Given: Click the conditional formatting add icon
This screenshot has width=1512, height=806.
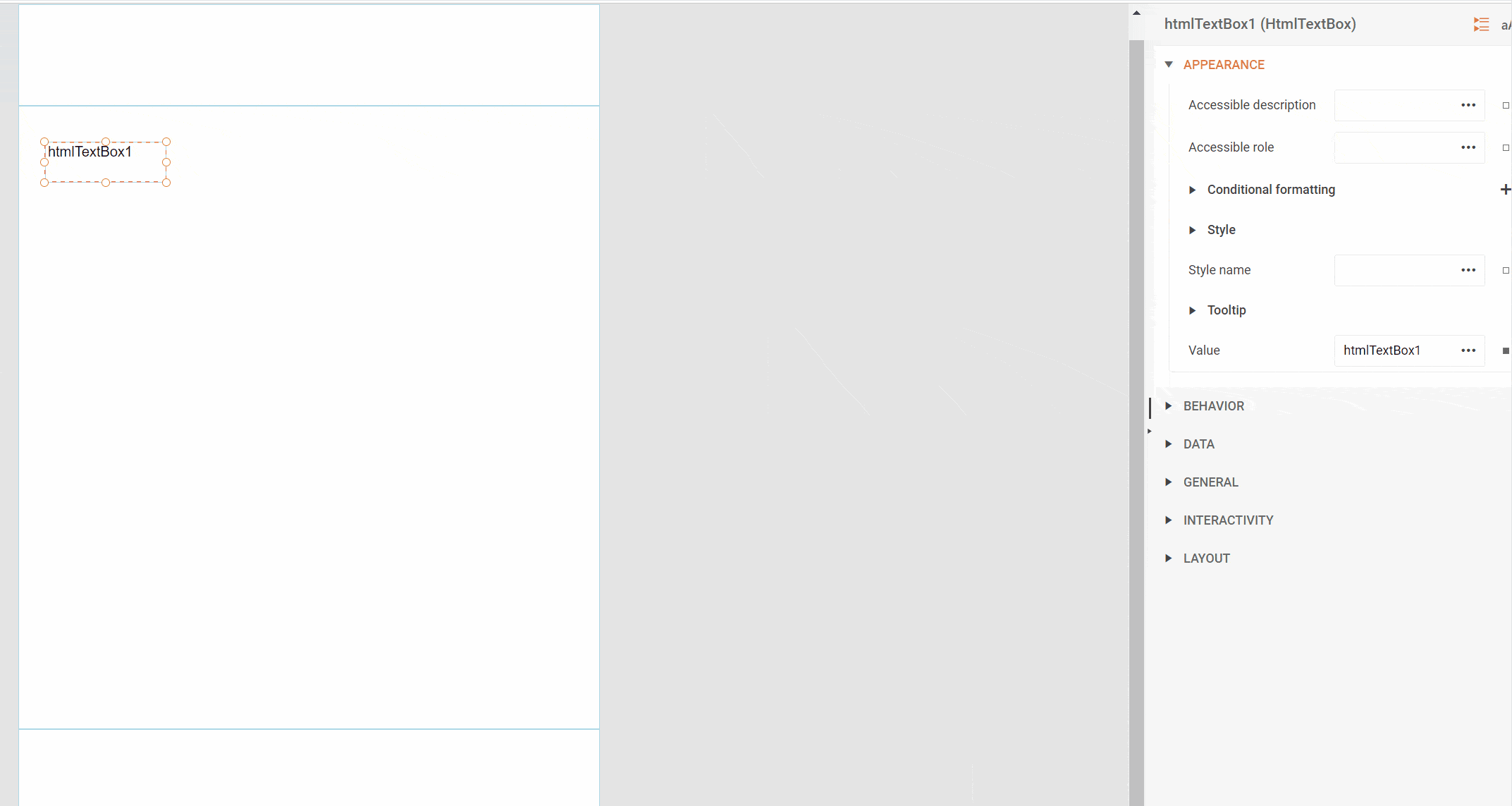Looking at the screenshot, I should [x=1505, y=189].
